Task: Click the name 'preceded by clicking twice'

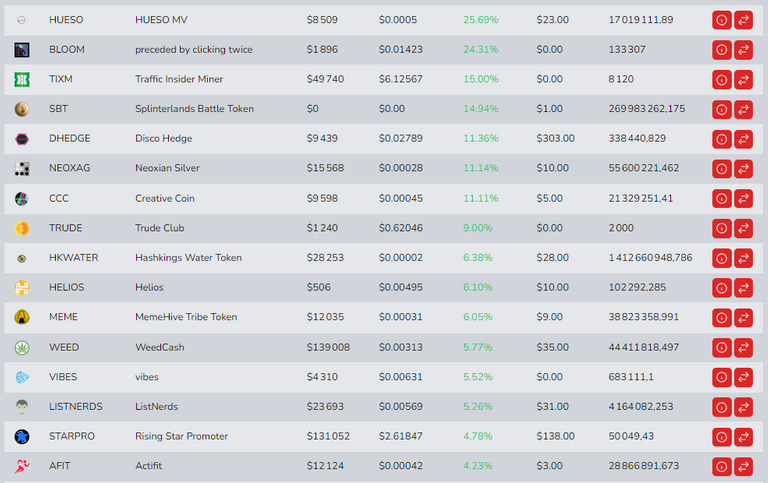Action: 194,49
